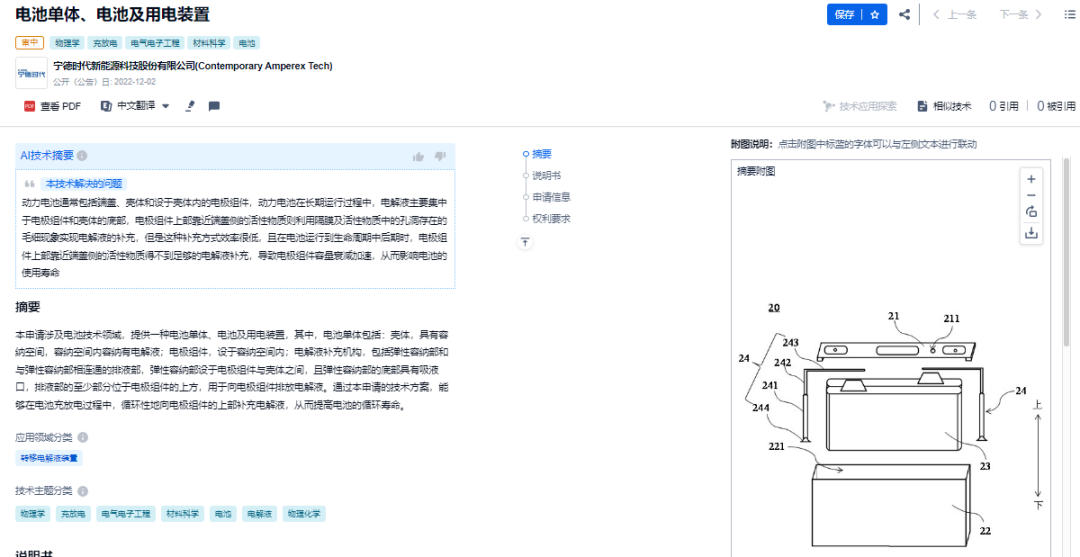Give thumbs up to AI summary
Screen dimensions: 1080x557
tap(418, 156)
